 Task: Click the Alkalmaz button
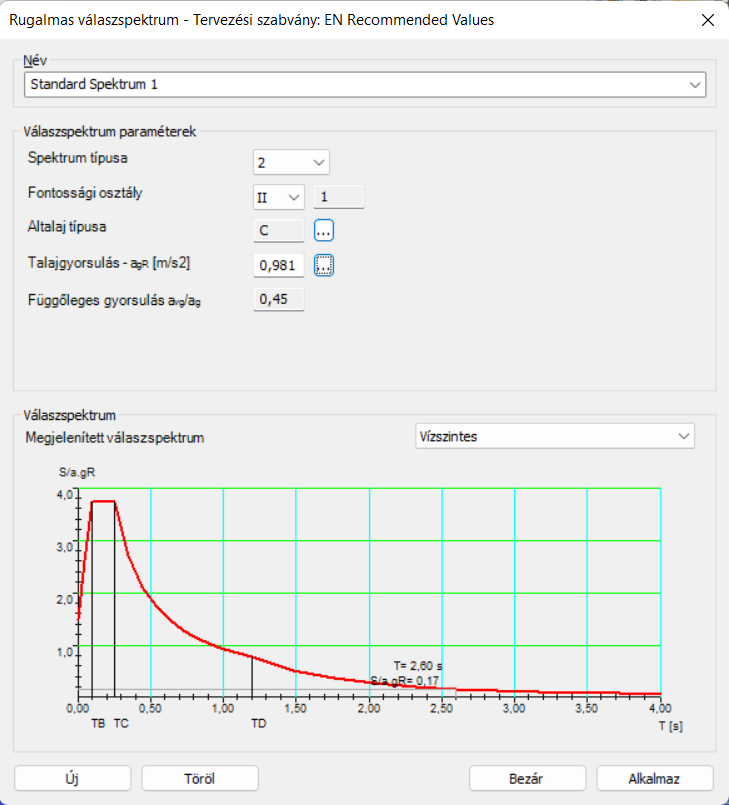[x=655, y=779]
